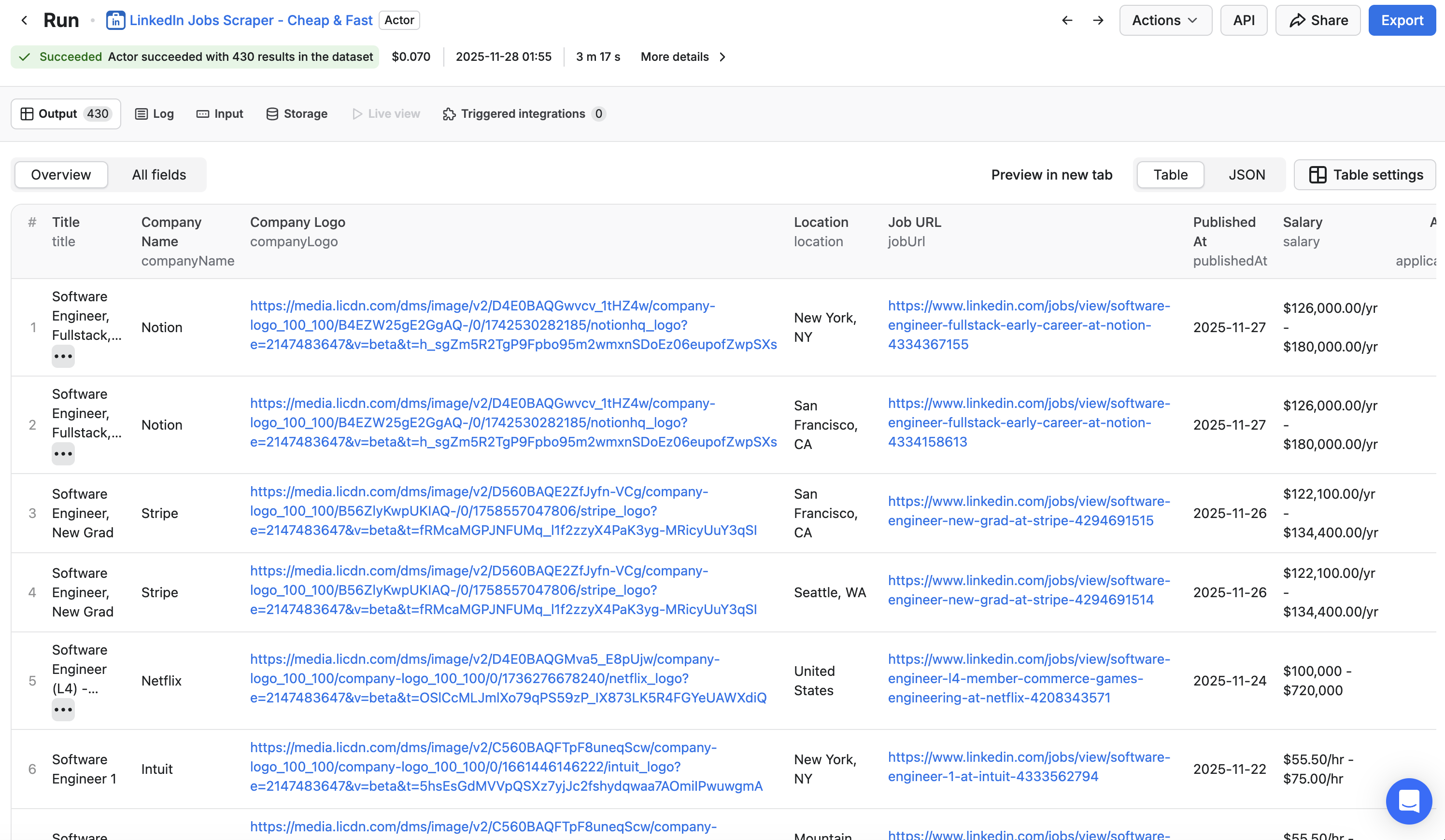Open the chat support bubble
This screenshot has height=840, width=1445.
tap(1408, 800)
